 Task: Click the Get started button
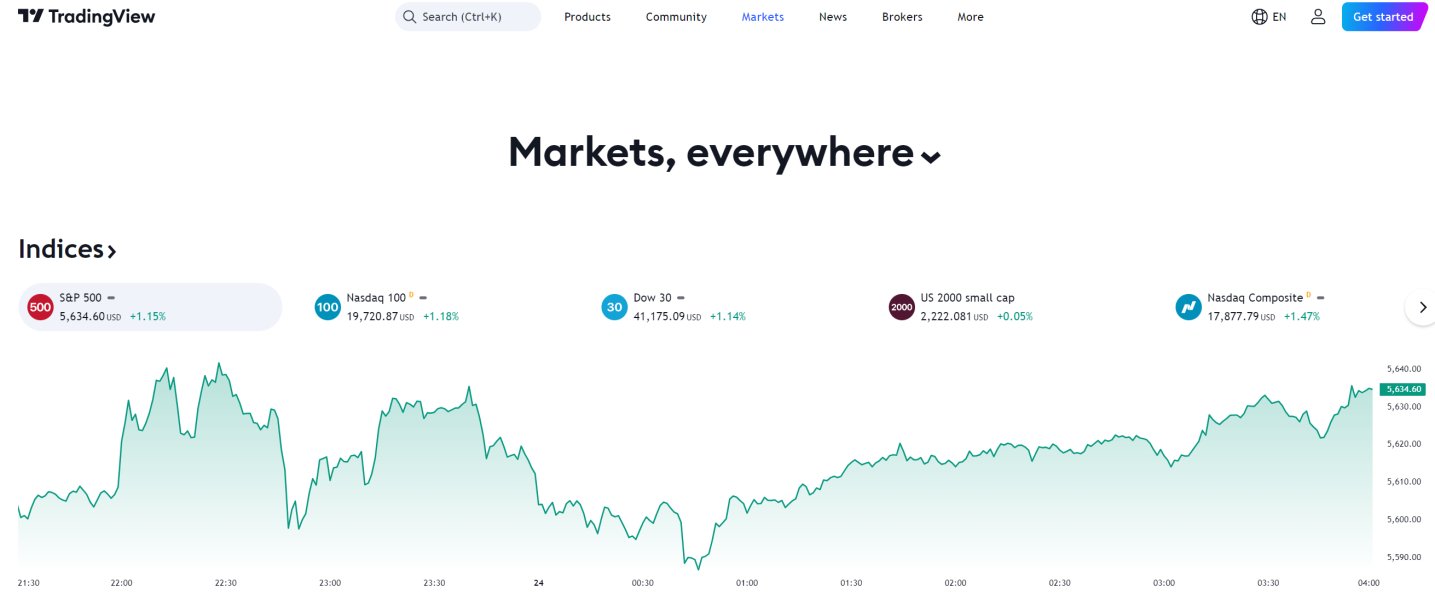coord(1383,17)
